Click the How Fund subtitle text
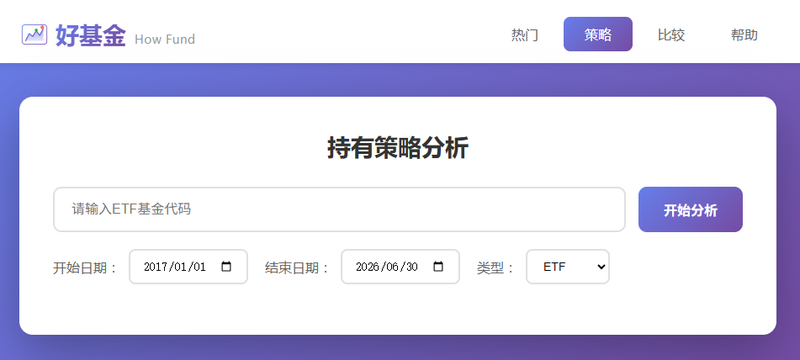The height and width of the screenshot is (360, 800). pyautogui.click(x=165, y=39)
